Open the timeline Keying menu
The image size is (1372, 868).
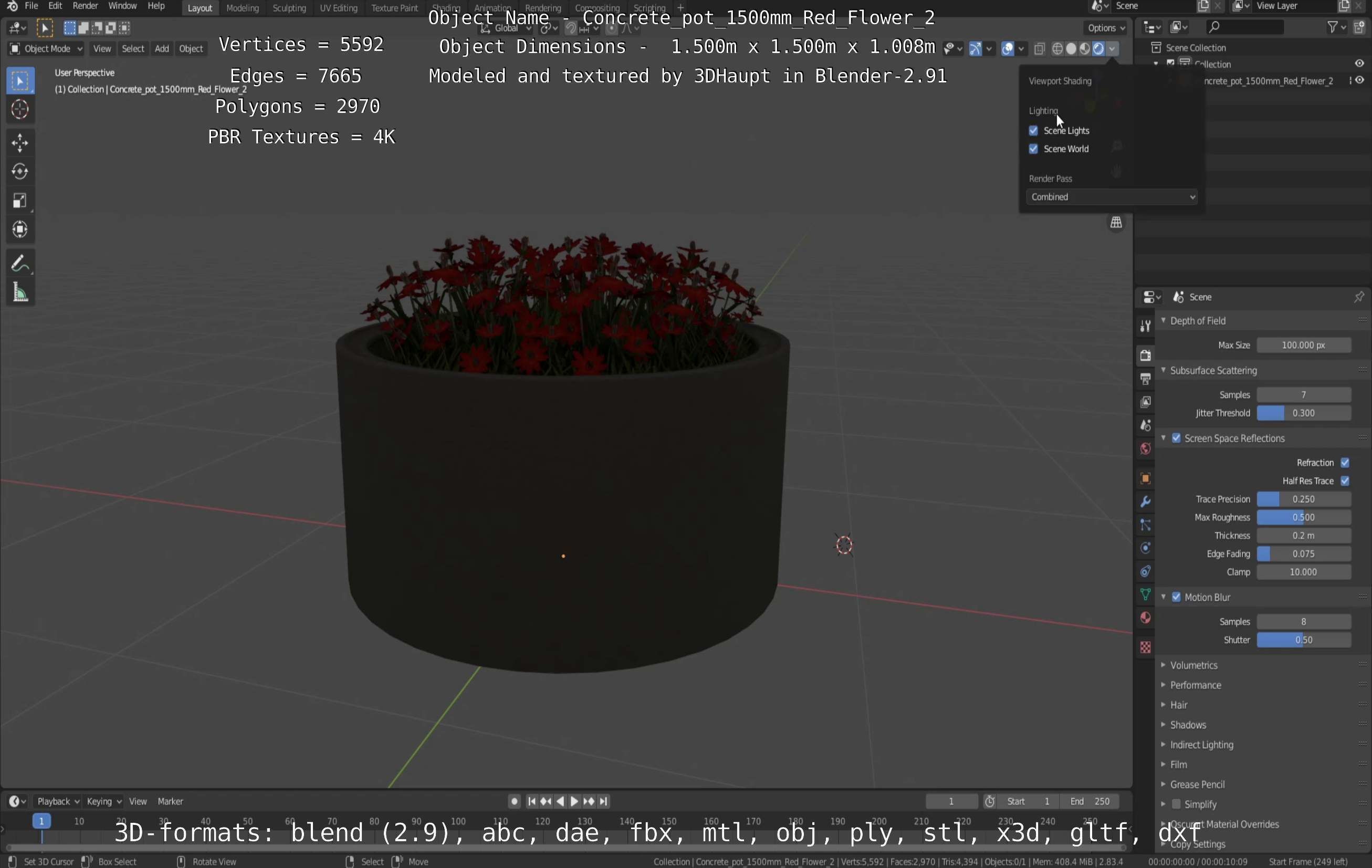click(103, 801)
